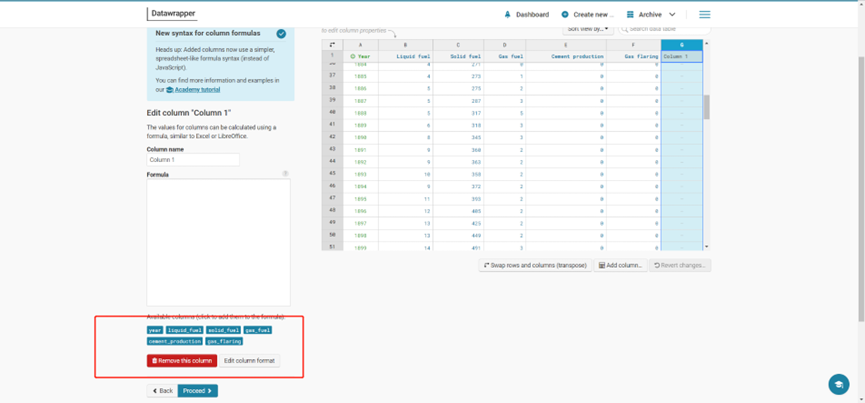Select column D header

pos(504,45)
